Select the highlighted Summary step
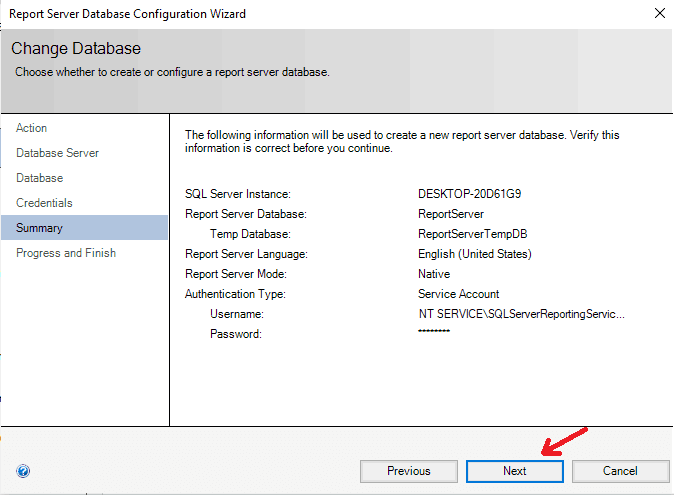Screen dimensions: 674x495 [x=40, y=228]
